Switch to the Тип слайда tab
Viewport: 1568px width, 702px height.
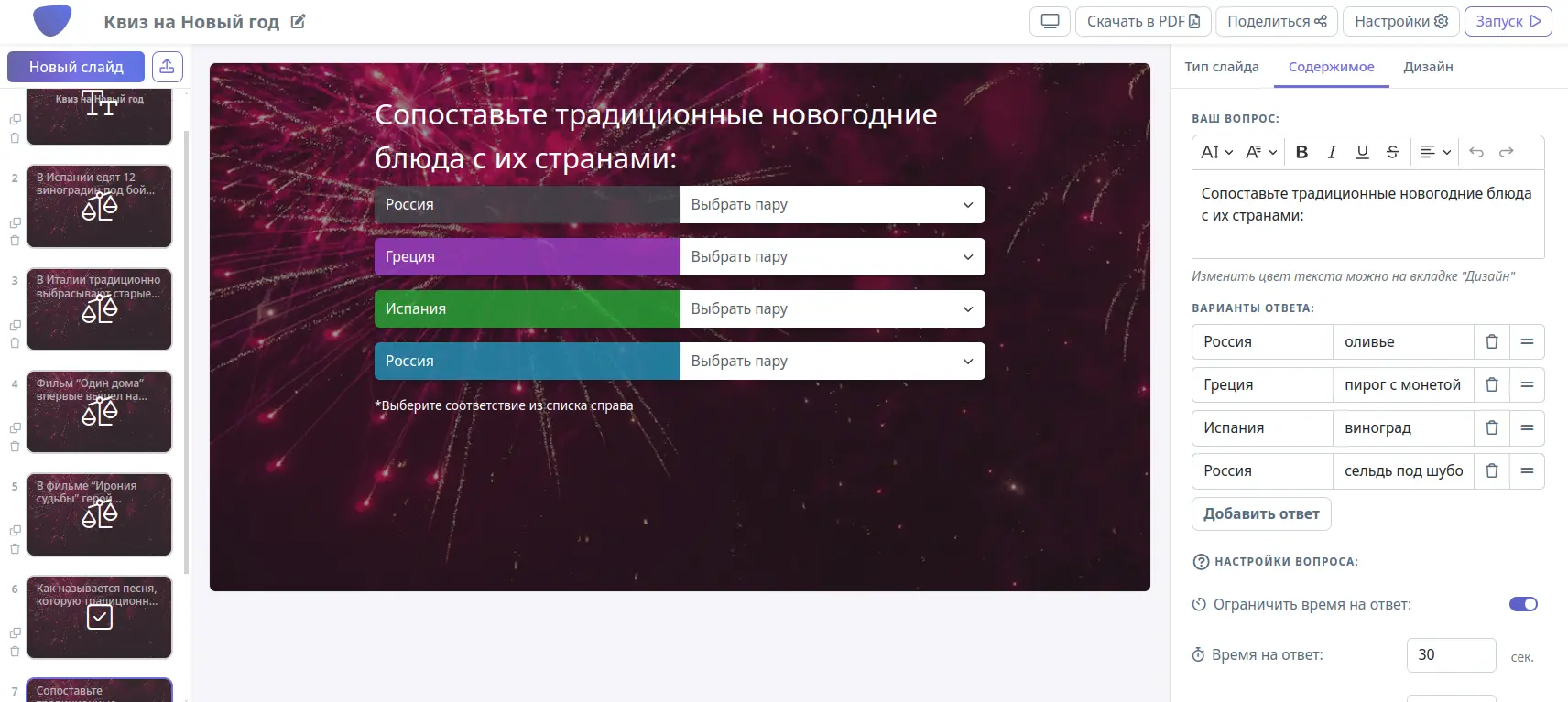click(1222, 67)
